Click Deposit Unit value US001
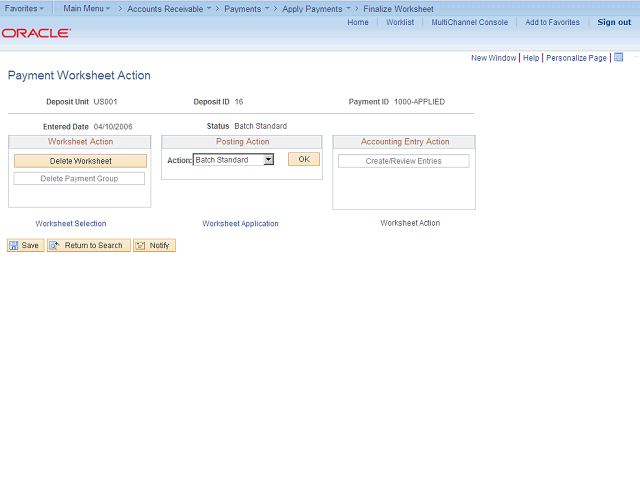Image resolution: width=640 pixels, height=480 pixels. click(105, 102)
